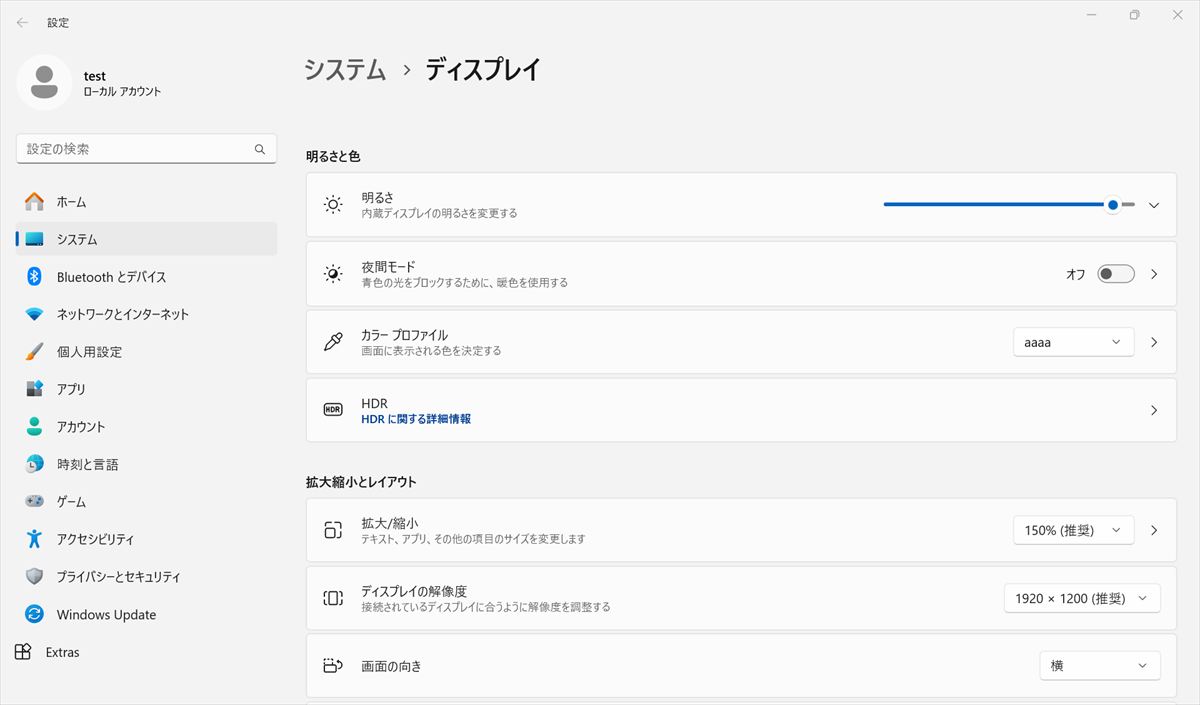Click the test ローカル アカウント name
The height and width of the screenshot is (705, 1200).
[x=122, y=84]
